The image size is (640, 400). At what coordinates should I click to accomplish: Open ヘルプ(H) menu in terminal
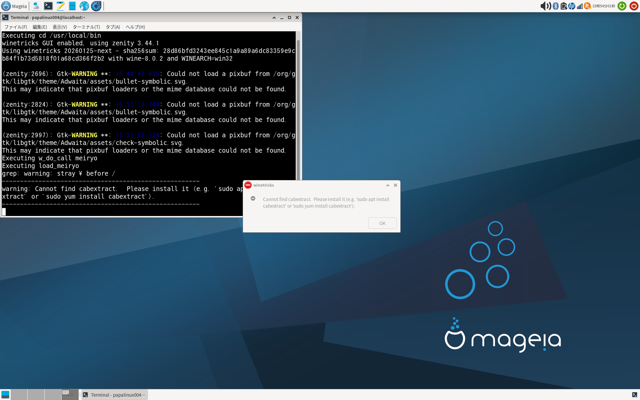[135, 27]
